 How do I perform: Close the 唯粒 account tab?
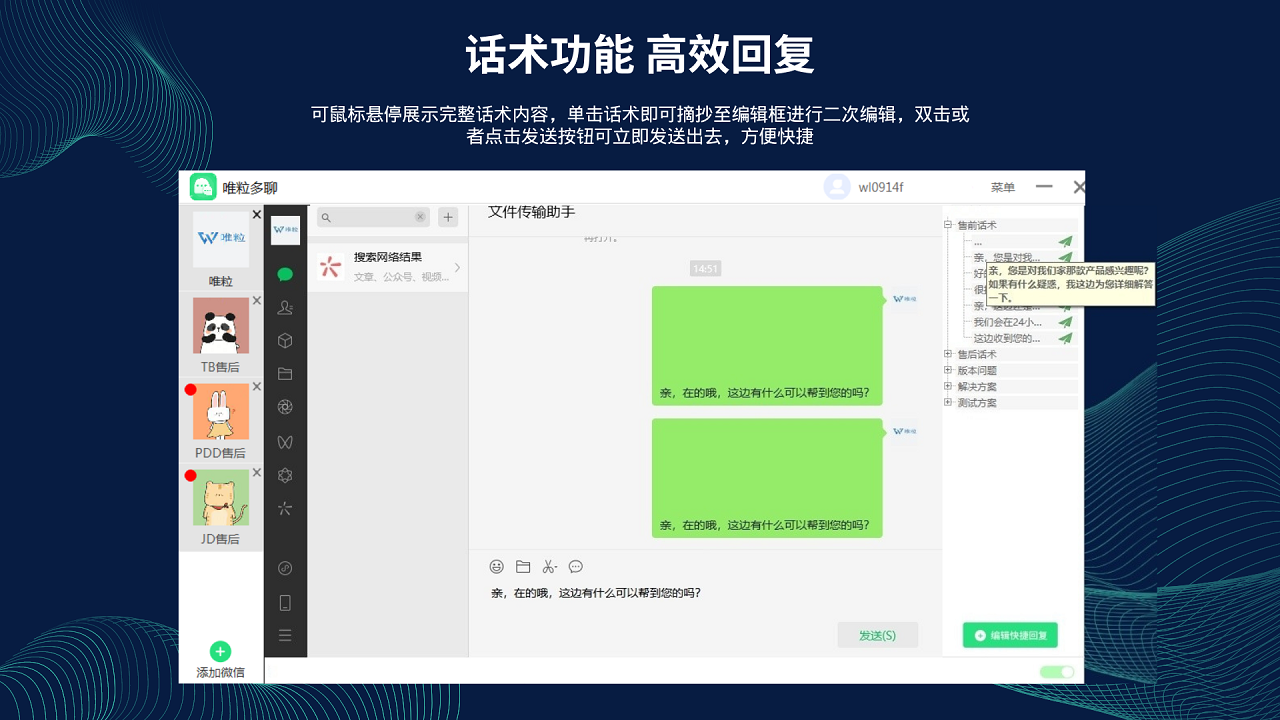click(256, 215)
